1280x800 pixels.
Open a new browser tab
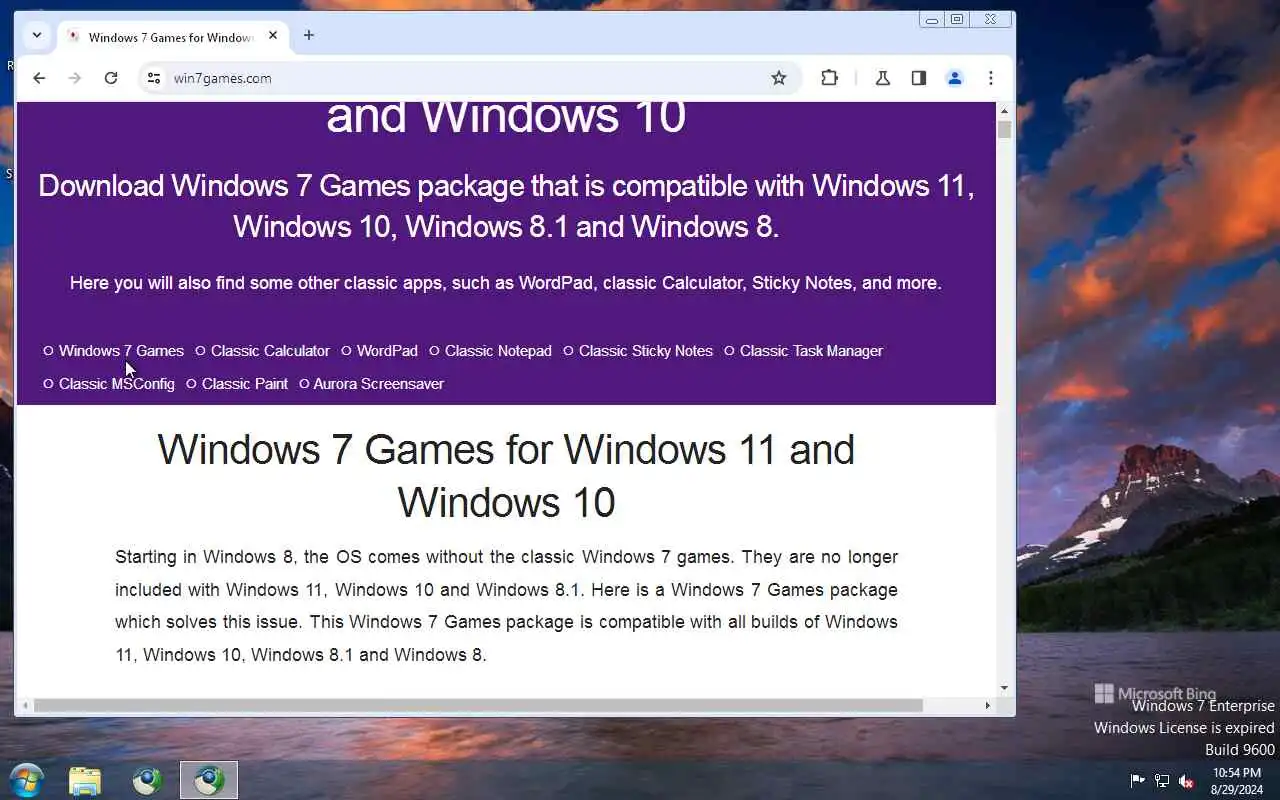point(309,35)
